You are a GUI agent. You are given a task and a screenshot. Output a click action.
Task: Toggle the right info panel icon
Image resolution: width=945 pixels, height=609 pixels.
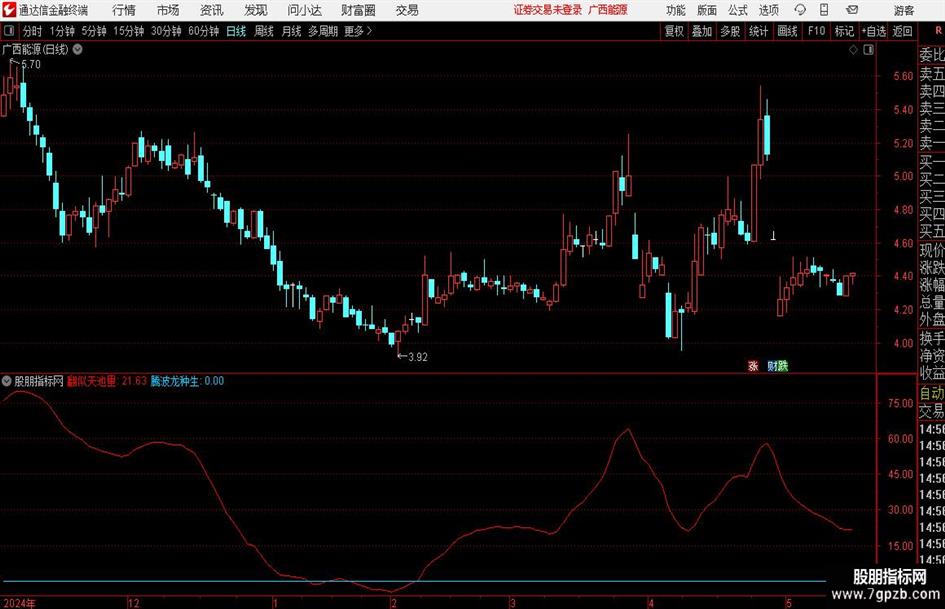tap(868, 50)
